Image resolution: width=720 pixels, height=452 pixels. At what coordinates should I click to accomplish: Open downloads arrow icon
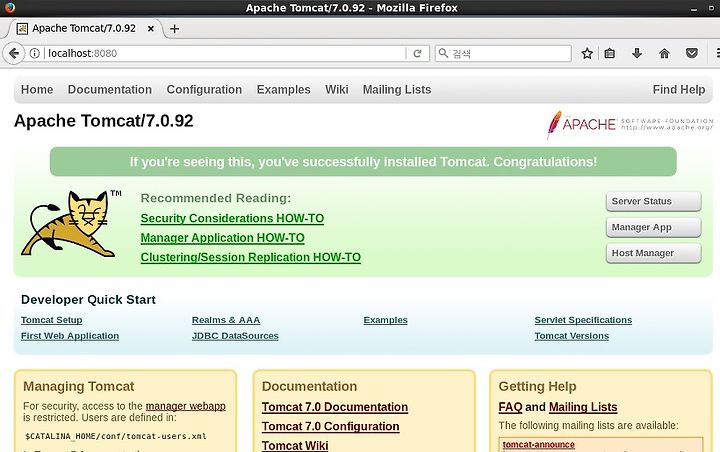point(637,53)
